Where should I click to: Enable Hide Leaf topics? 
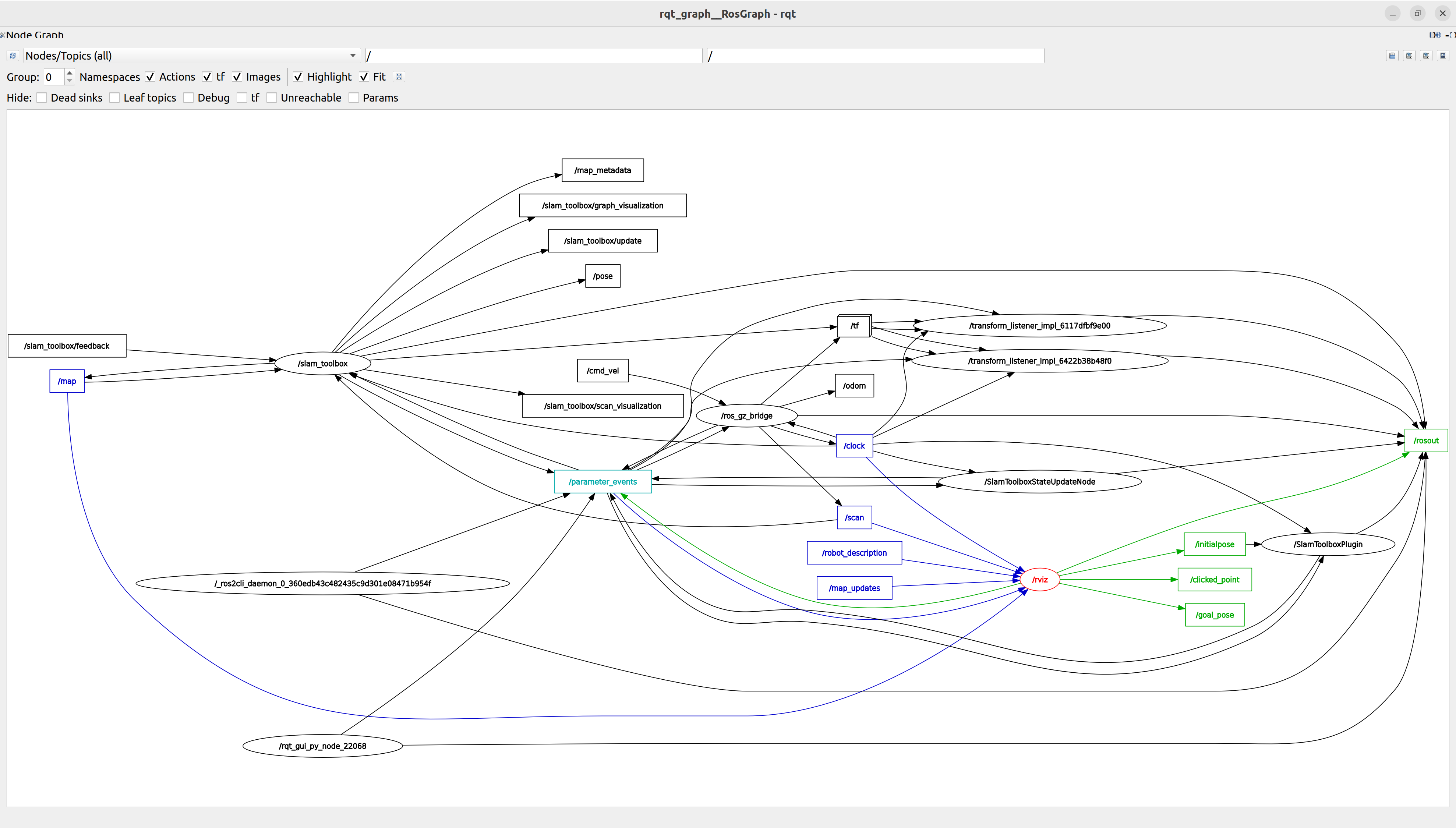click(114, 98)
